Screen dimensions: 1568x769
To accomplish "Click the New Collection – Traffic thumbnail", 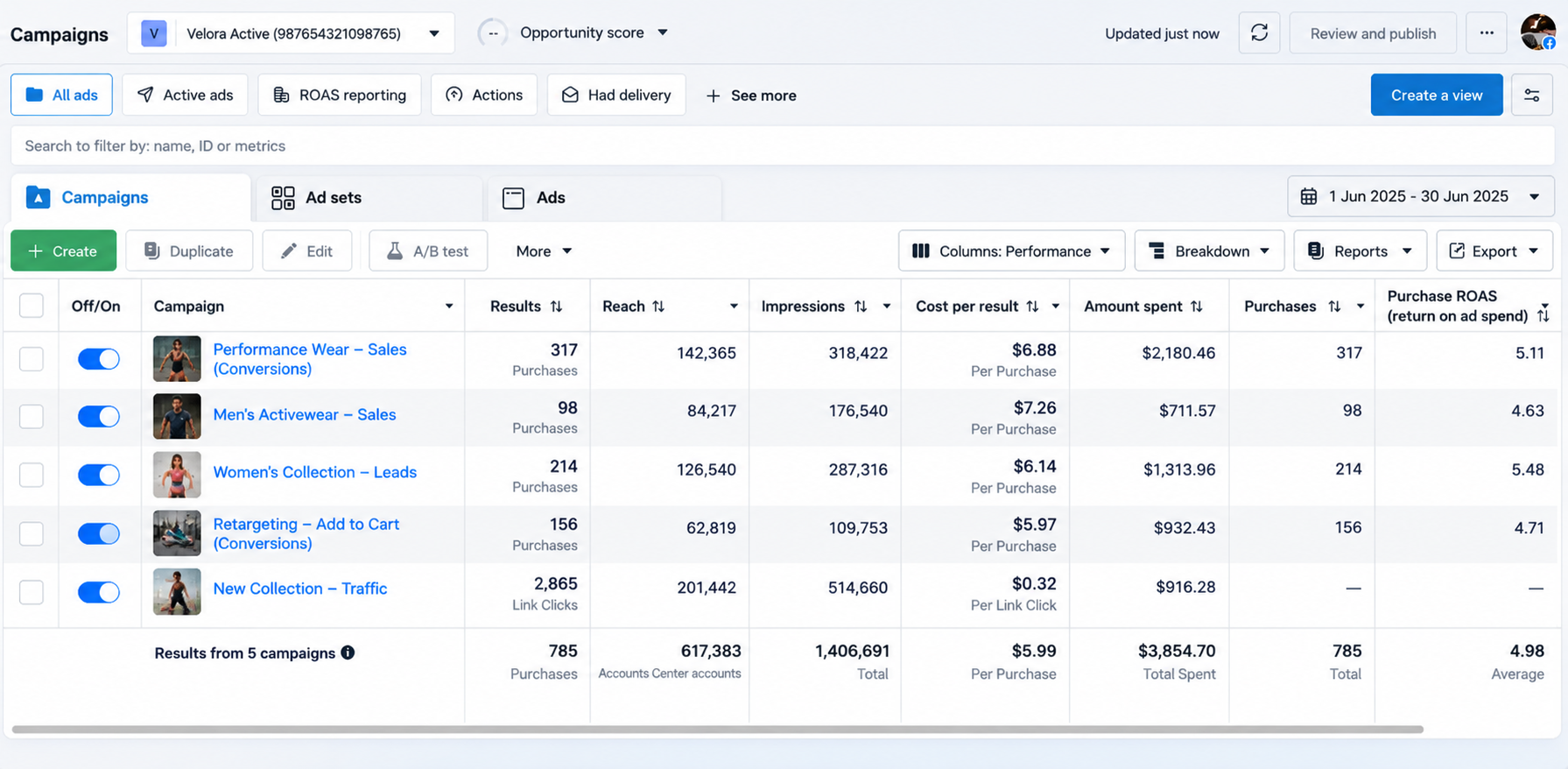I will pos(177,592).
